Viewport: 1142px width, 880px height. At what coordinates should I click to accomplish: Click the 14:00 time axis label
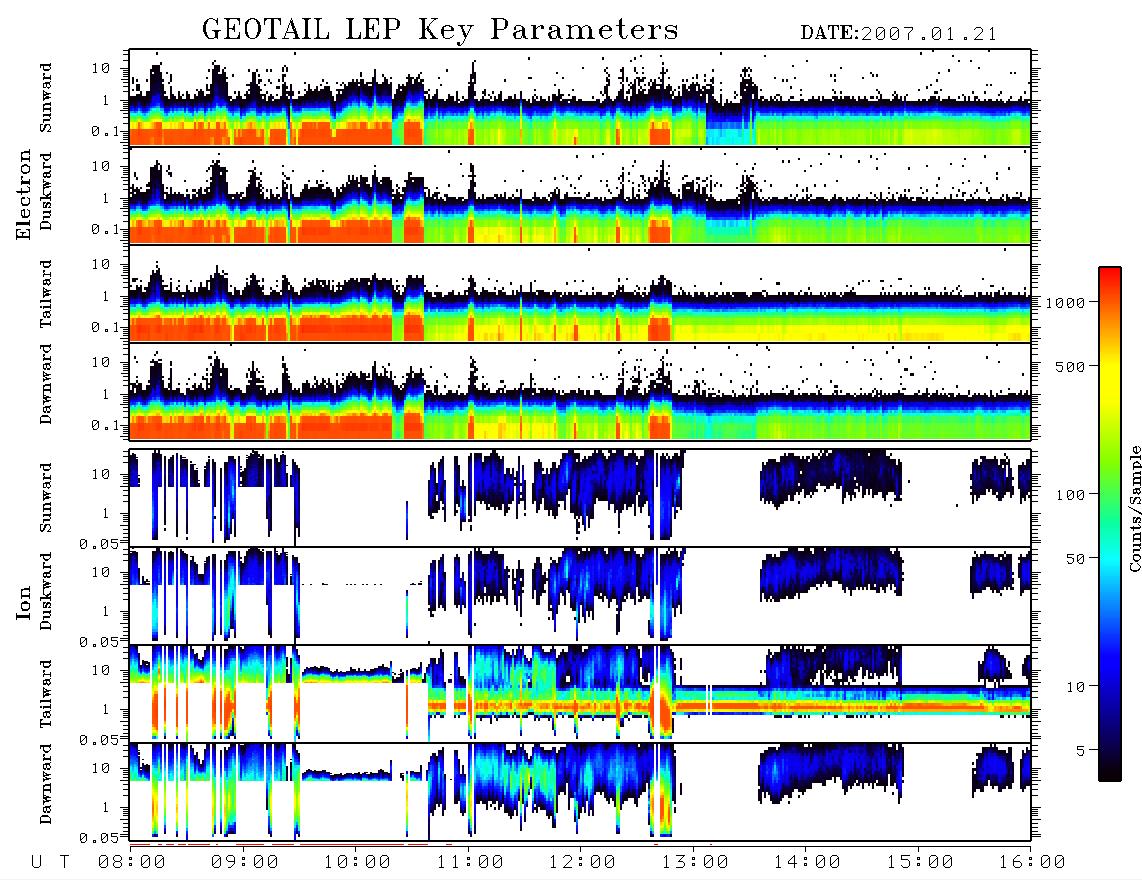point(807,863)
